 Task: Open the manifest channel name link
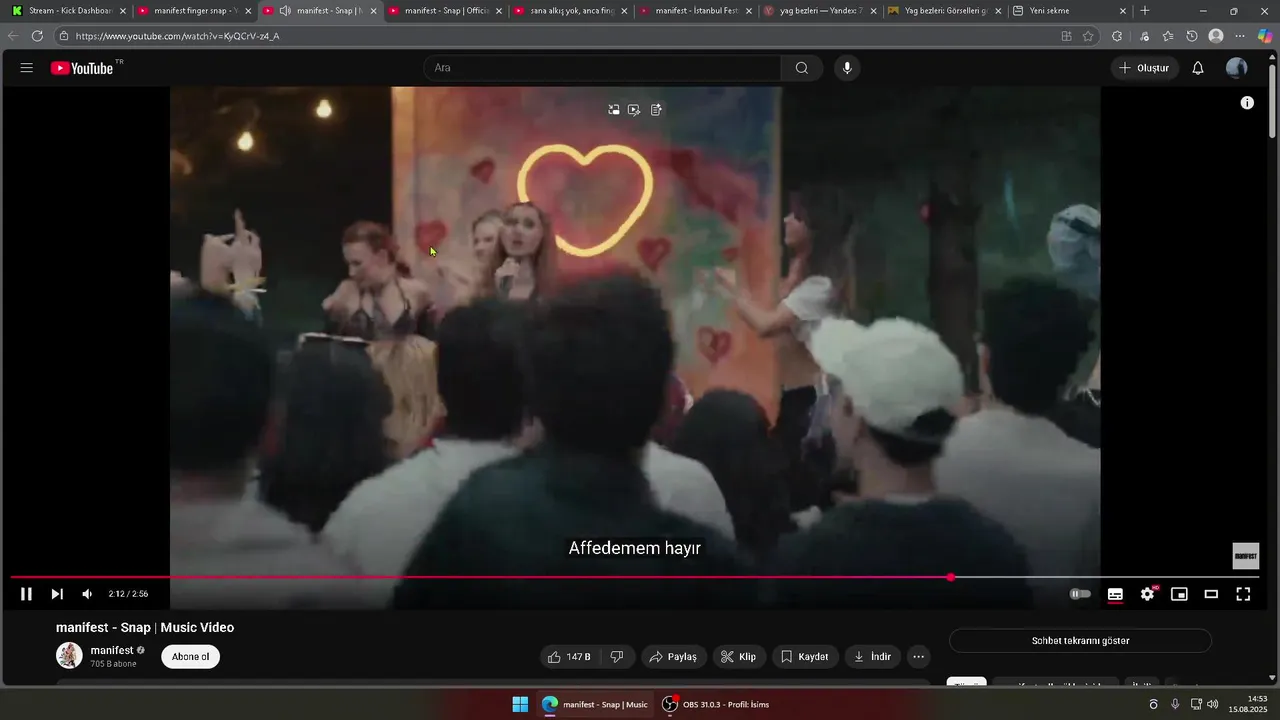[x=112, y=650]
